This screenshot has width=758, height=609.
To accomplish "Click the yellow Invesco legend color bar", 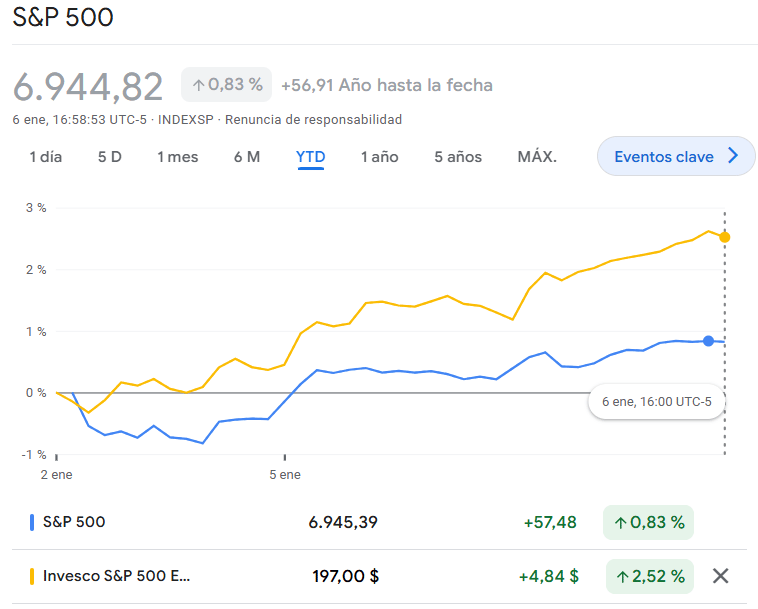I will [x=32, y=576].
